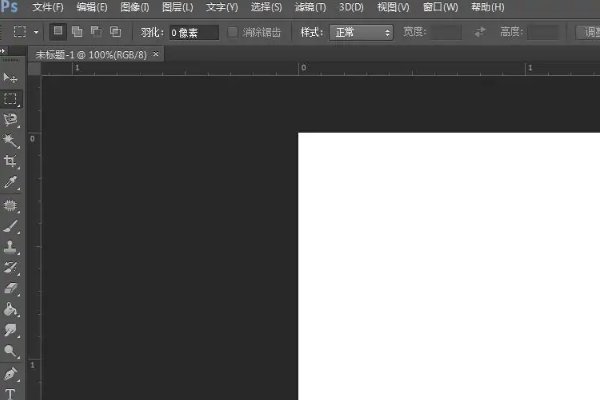Open the marquee tool preset picker arrow
The image size is (600, 400).
(x=37, y=32)
